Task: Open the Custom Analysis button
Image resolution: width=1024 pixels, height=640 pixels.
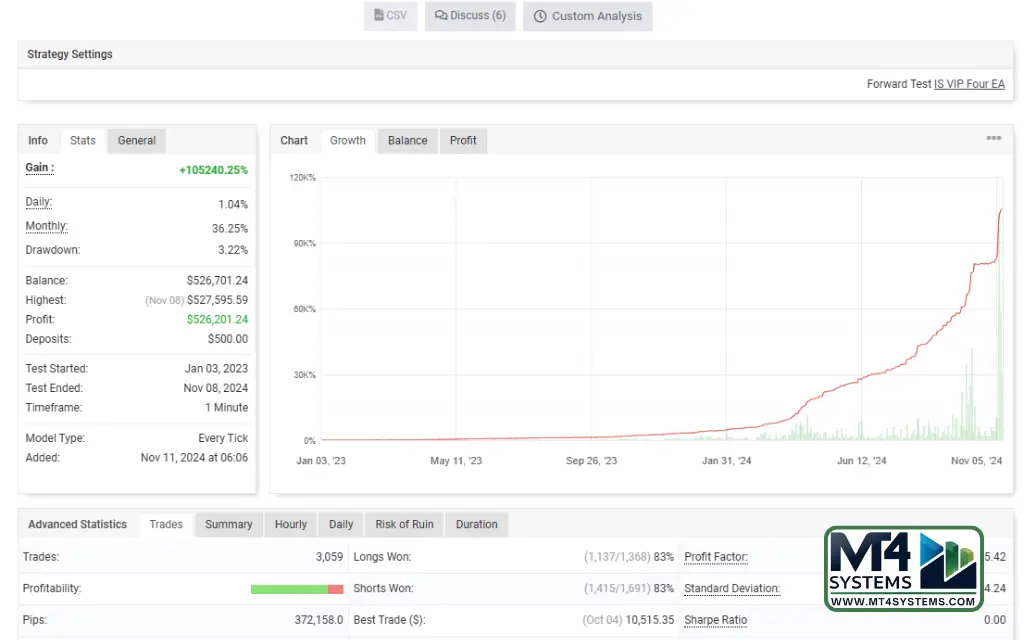Action: click(x=587, y=16)
